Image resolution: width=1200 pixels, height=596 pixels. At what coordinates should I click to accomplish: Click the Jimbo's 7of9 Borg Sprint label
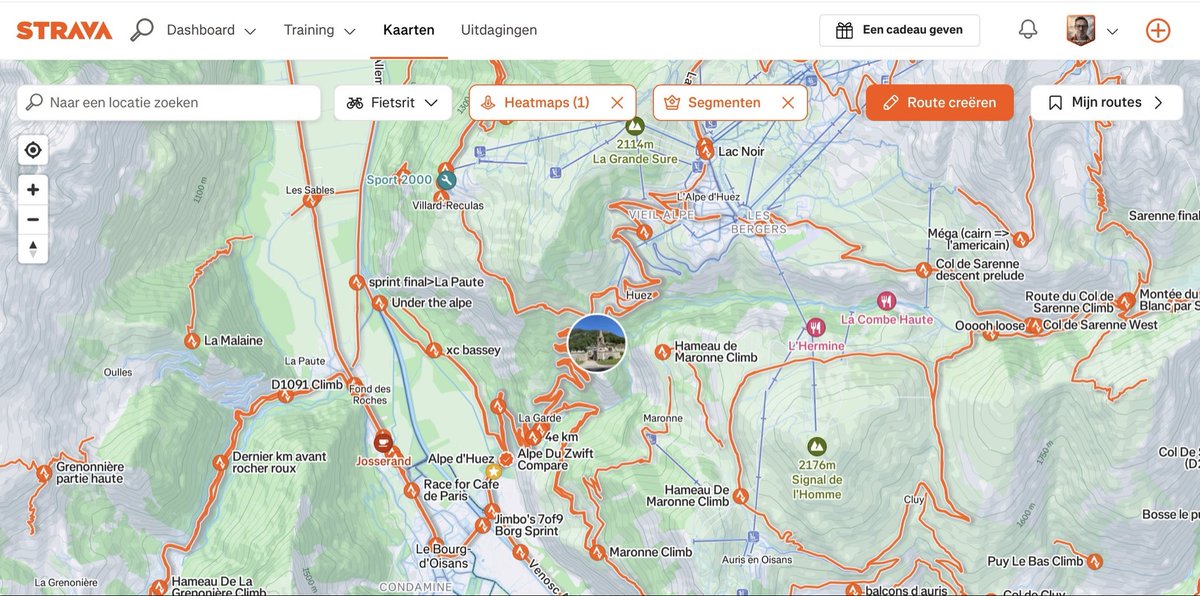click(529, 525)
